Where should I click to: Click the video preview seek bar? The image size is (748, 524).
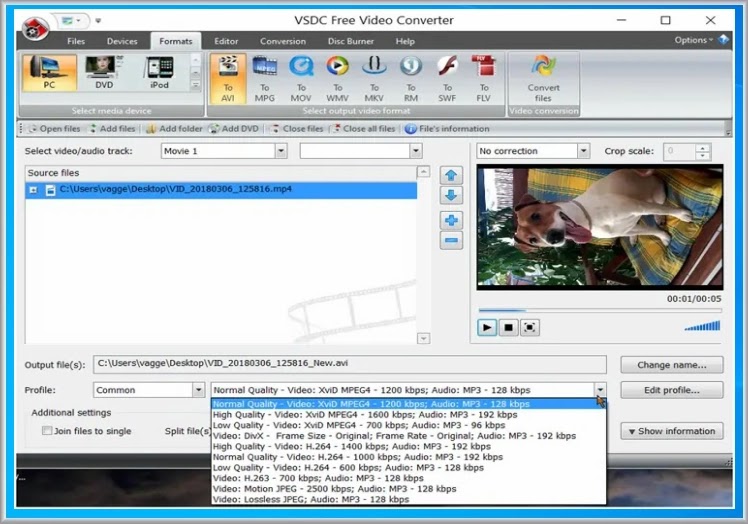(600, 310)
